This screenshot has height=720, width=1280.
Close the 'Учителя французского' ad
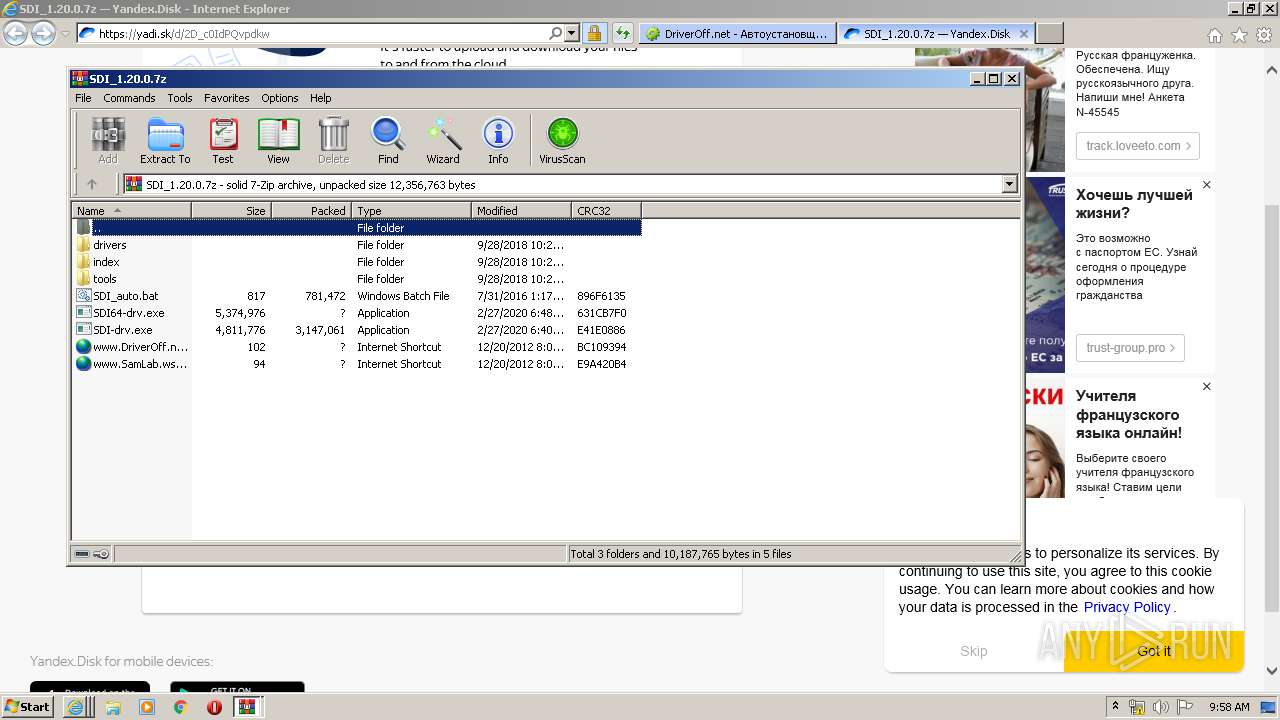[x=1206, y=386]
